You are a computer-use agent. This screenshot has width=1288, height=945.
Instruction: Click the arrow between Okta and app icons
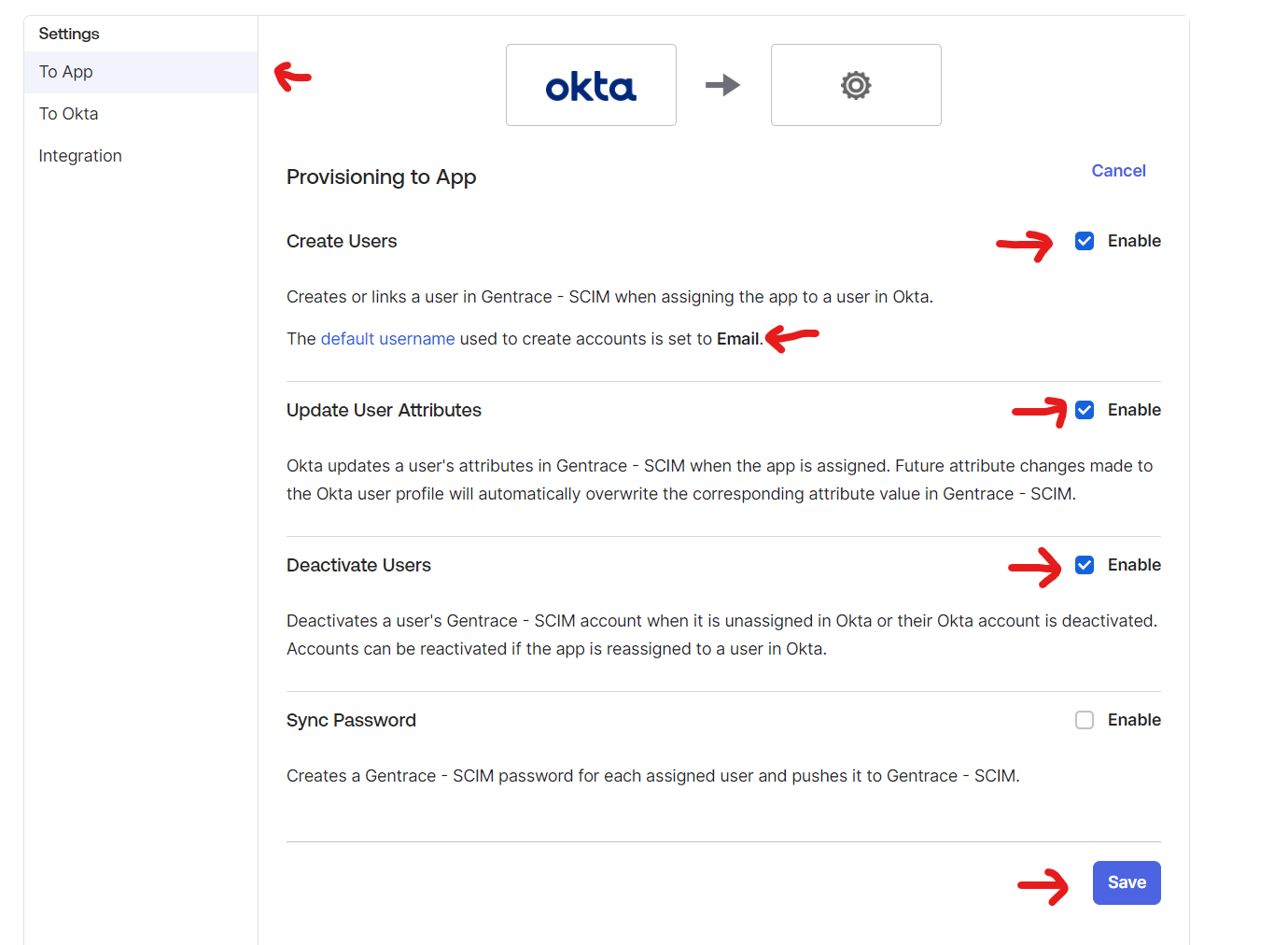(723, 85)
